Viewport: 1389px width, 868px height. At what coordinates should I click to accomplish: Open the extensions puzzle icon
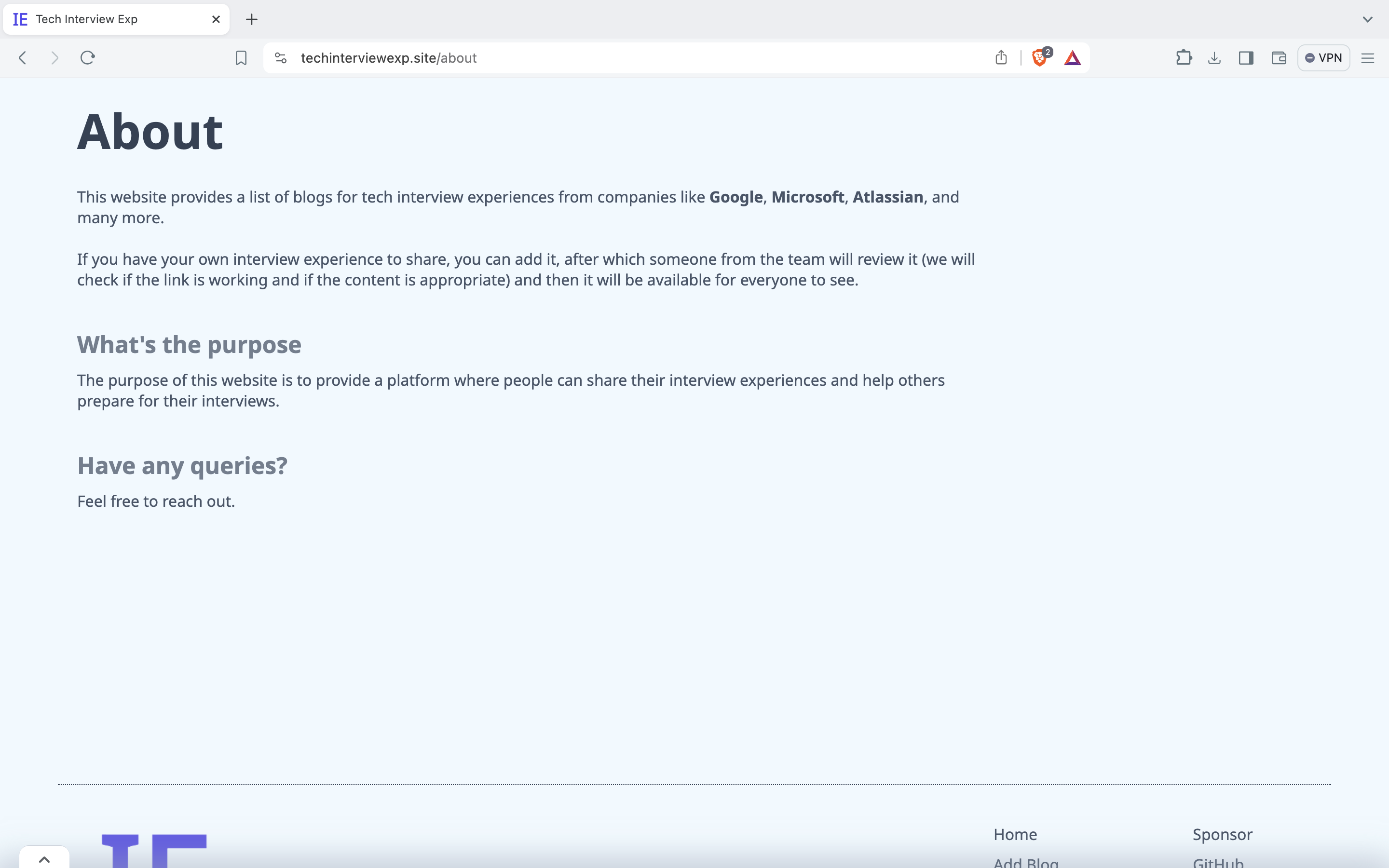tap(1184, 57)
